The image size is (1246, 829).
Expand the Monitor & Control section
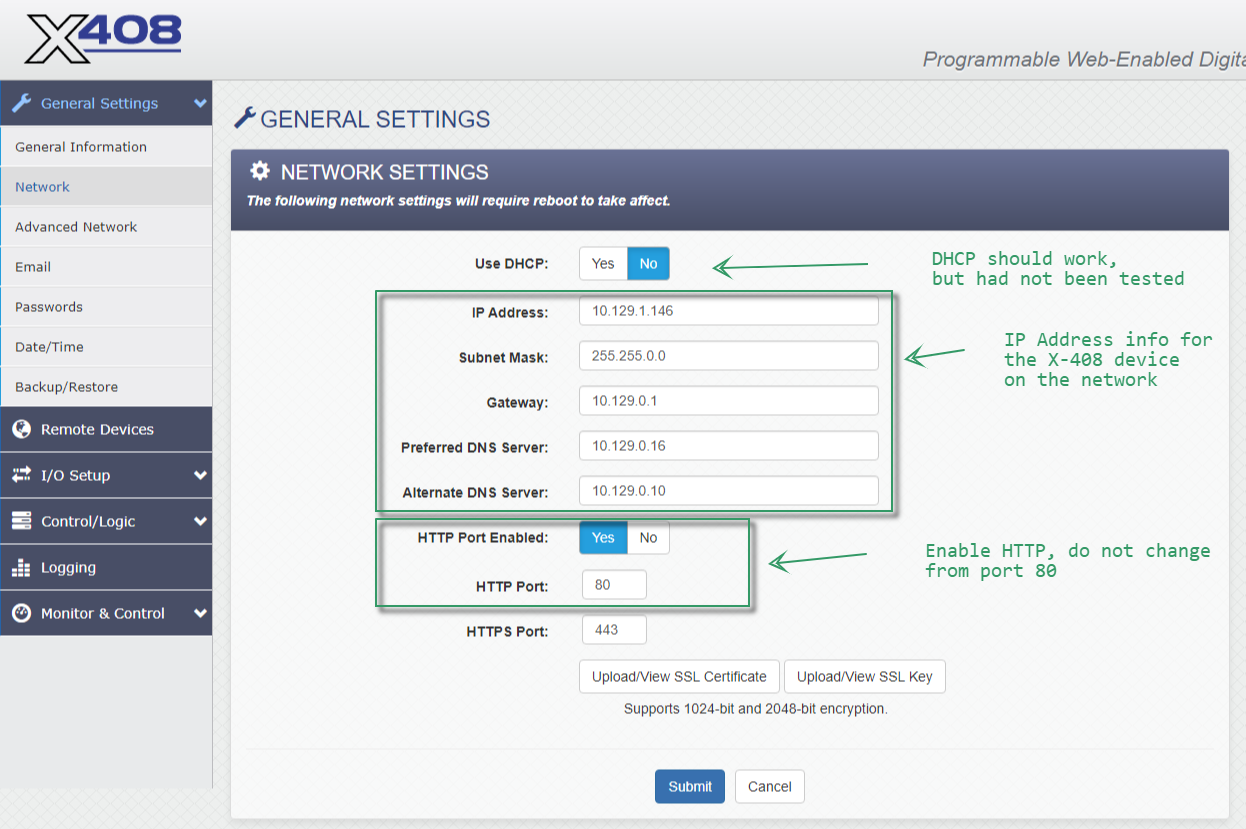(105, 612)
